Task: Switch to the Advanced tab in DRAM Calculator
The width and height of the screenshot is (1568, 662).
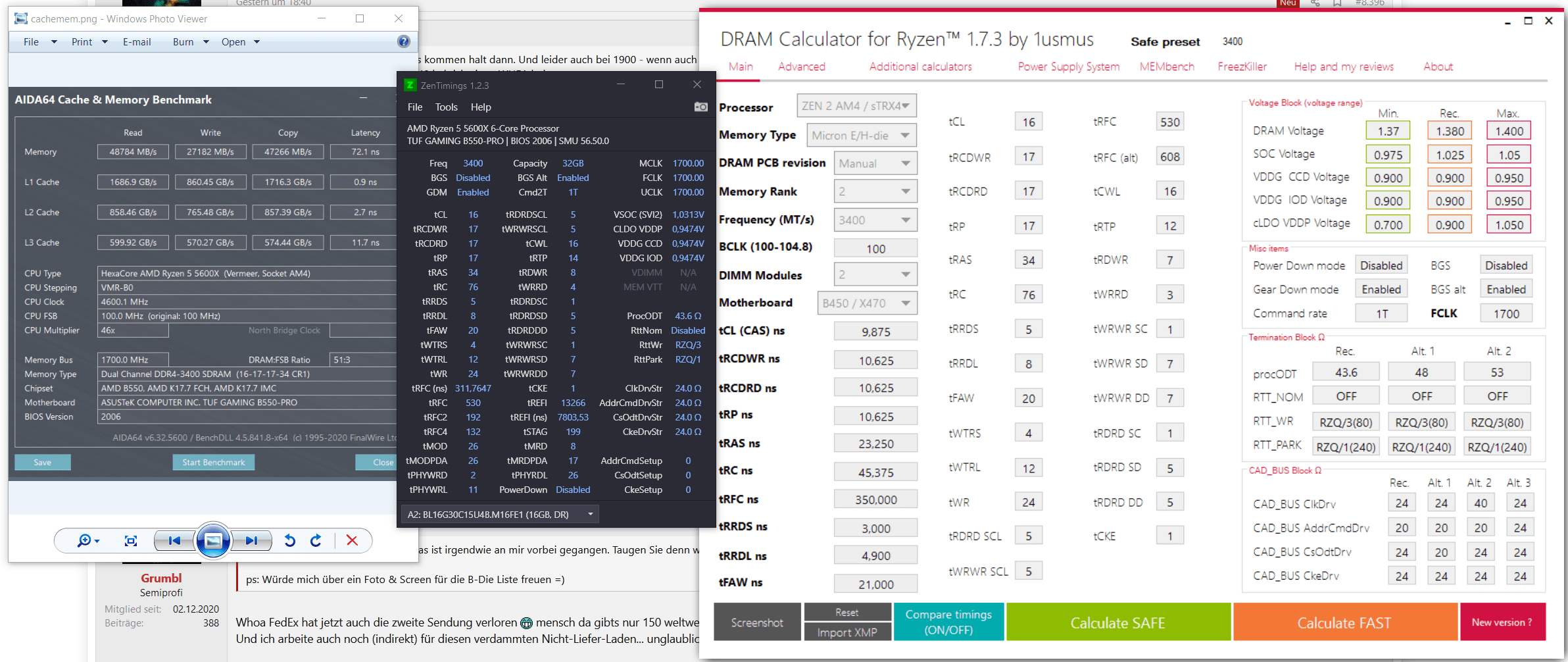Action: coord(801,66)
